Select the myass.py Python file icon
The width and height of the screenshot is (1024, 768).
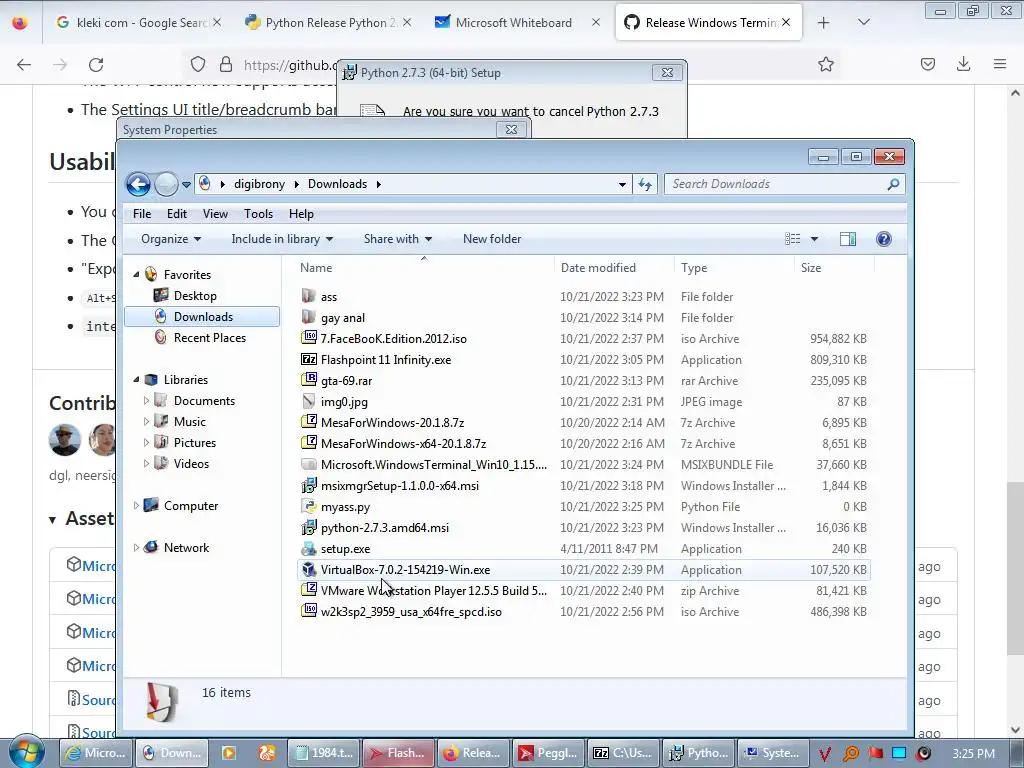[x=309, y=506]
